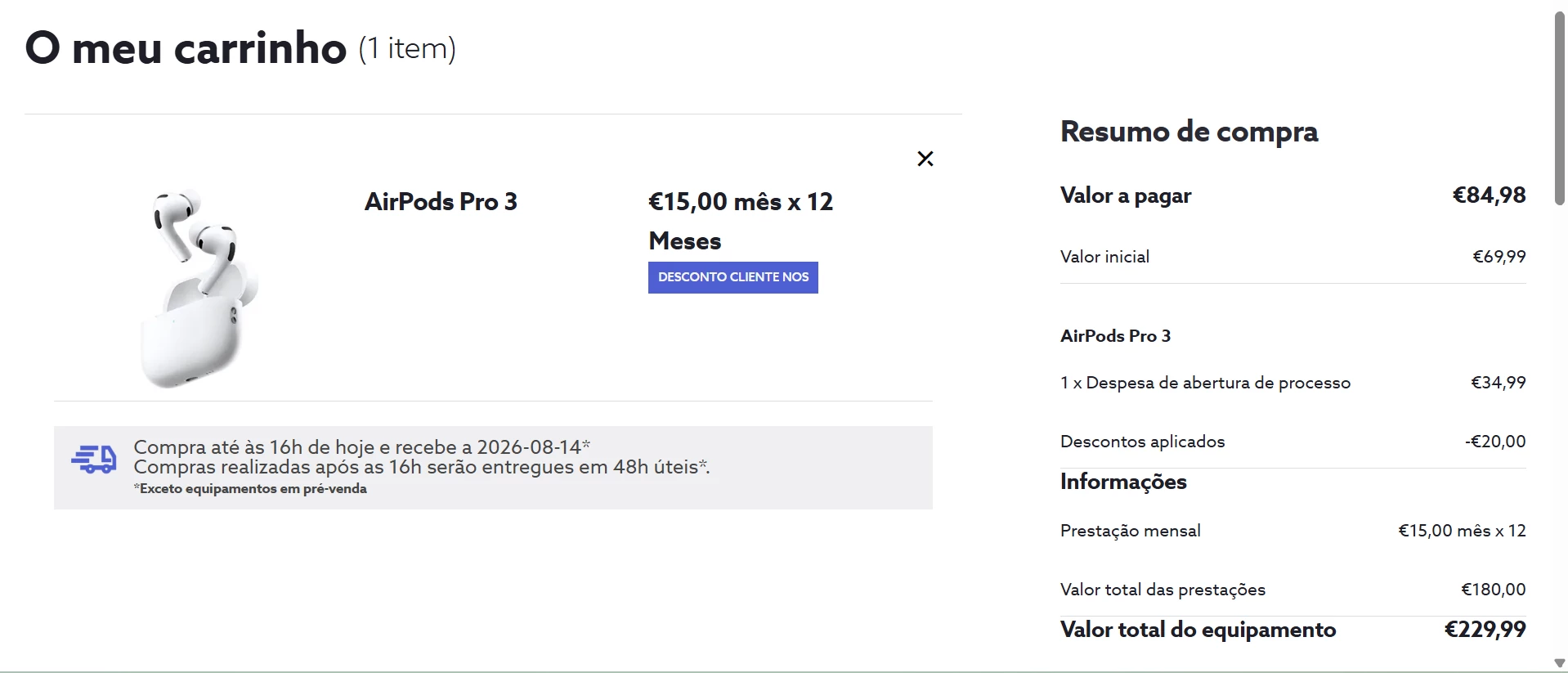Click the "€15,00 mês x 12 Meses" price in cart item
This screenshot has height=673, width=1568.
741,221
